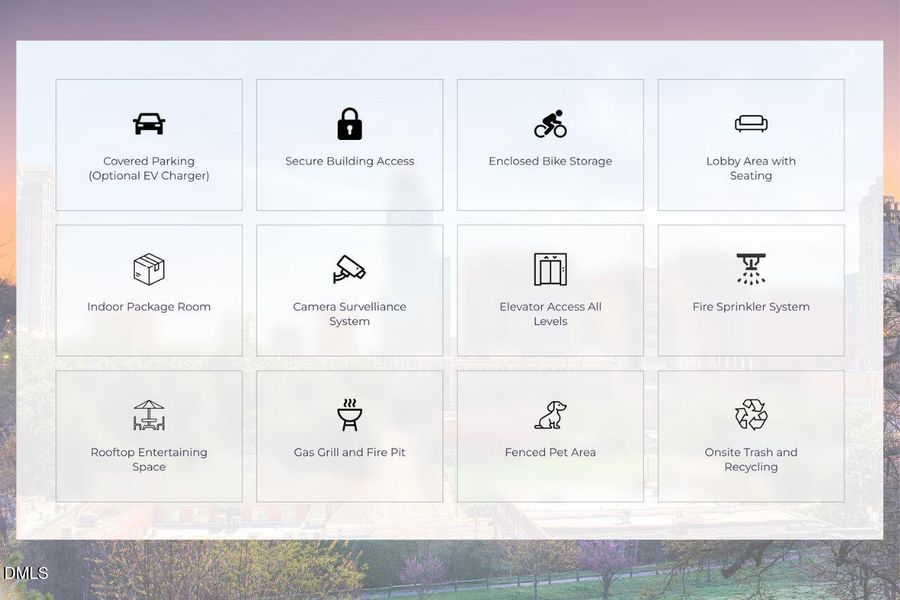Screen dimensions: 900x600
Task: Click the "Covered Parking (Optional EV Charger)" label
Action: 149,168
